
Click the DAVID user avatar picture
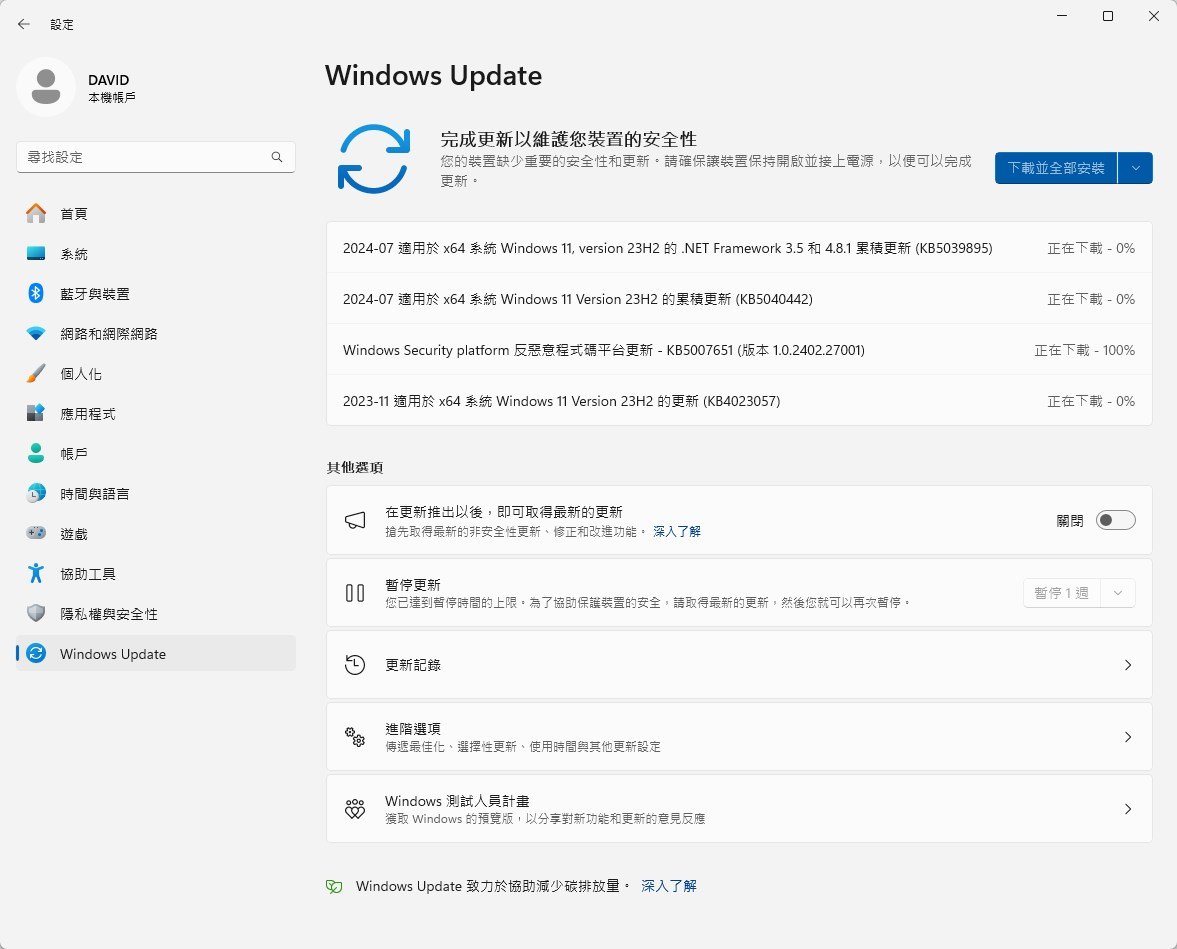46,87
